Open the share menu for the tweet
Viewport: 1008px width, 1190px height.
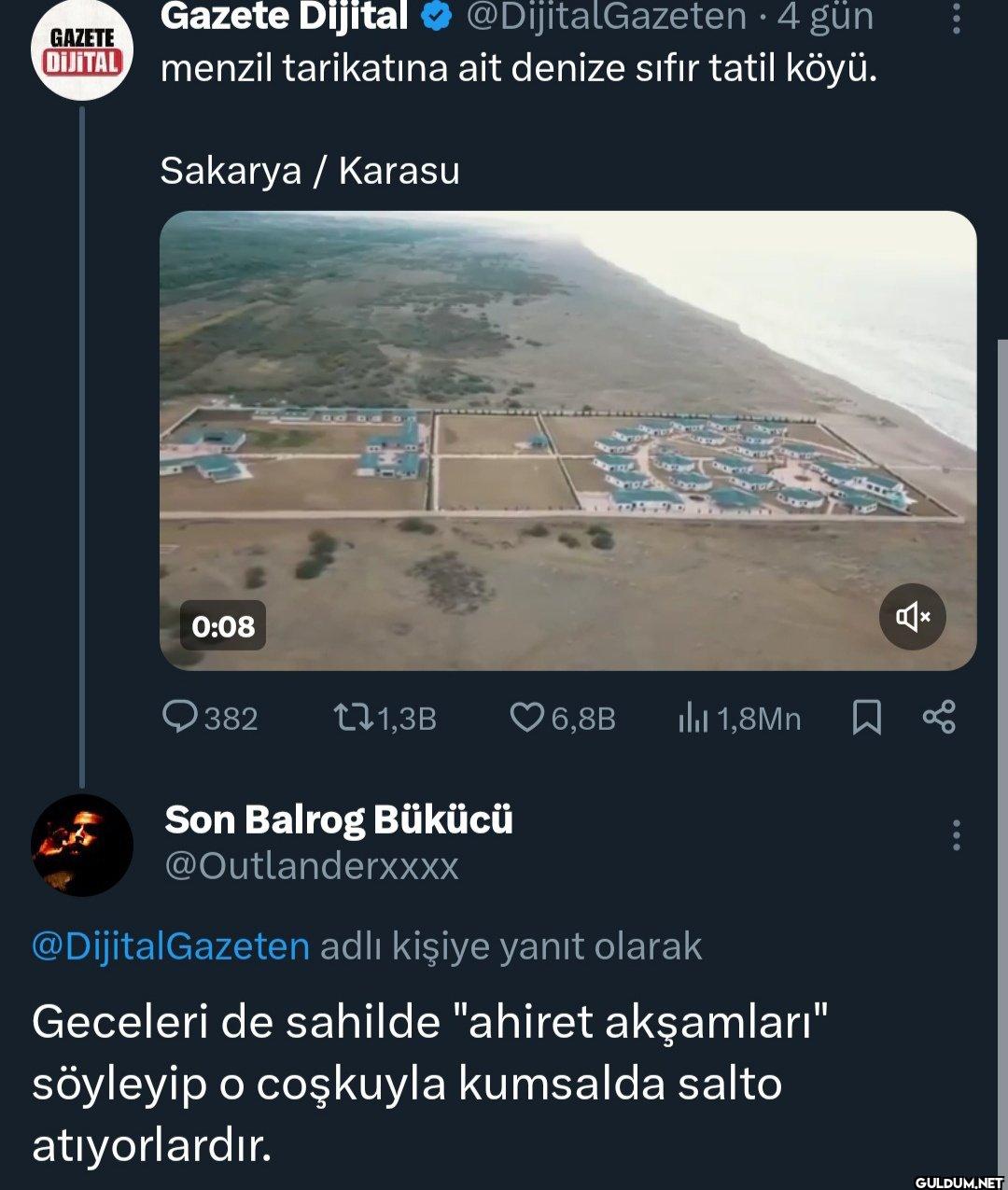point(940,718)
